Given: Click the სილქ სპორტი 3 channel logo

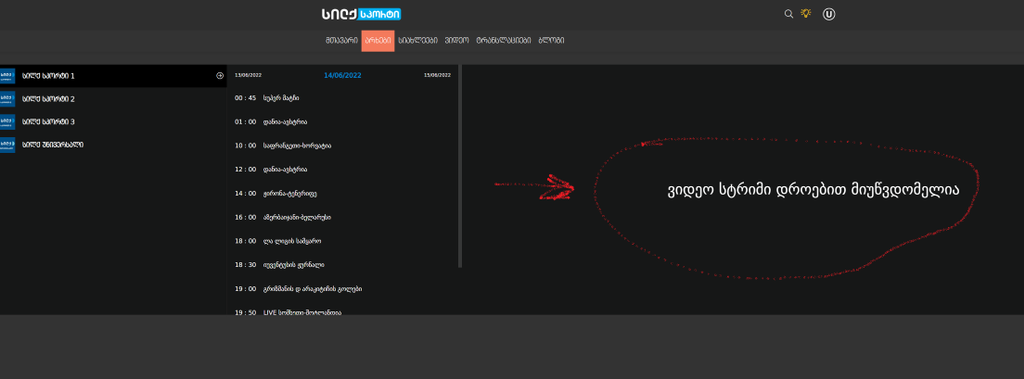Looking at the screenshot, I should pyautogui.click(x=7, y=122).
